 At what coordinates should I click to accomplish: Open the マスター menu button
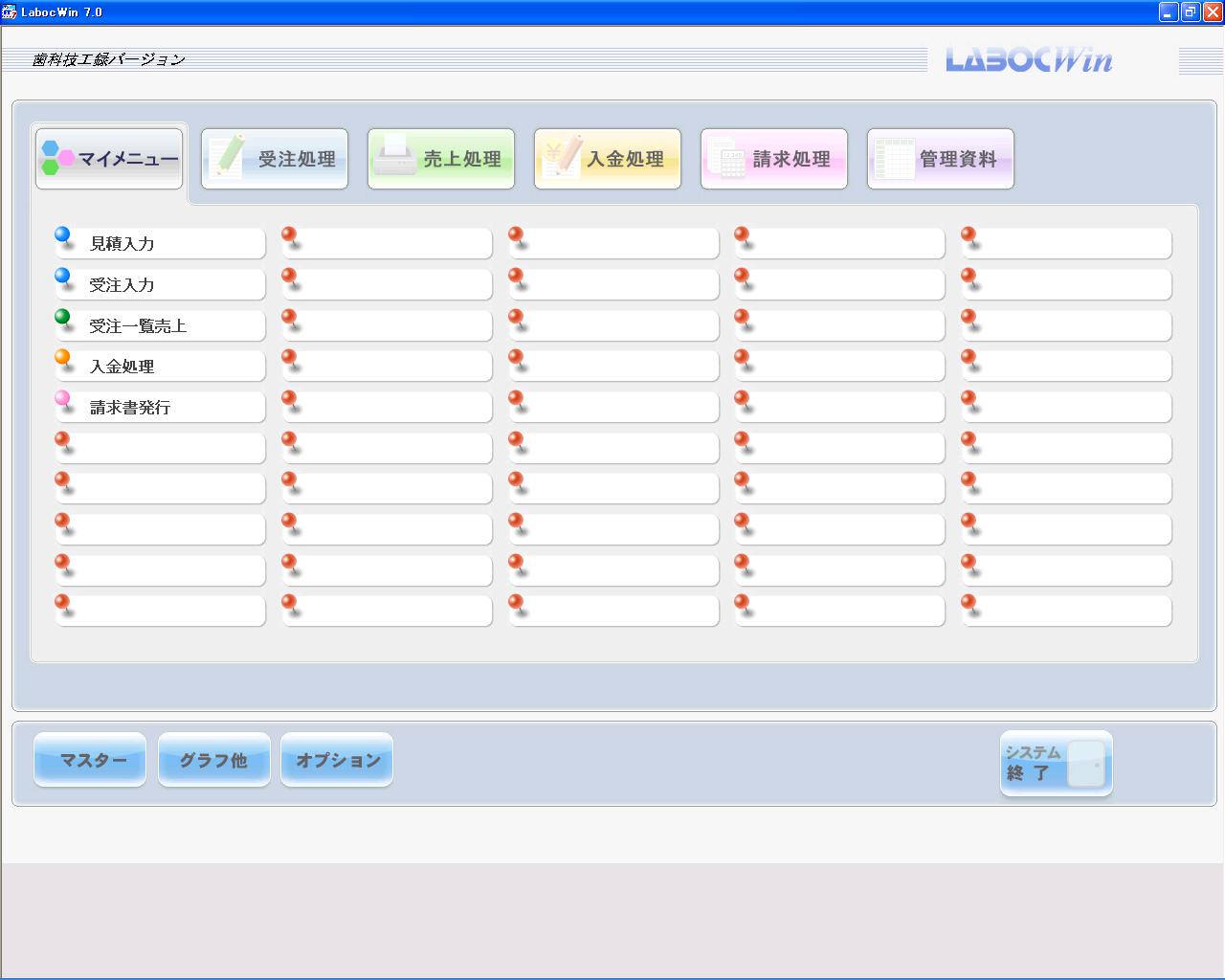[90, 760]
